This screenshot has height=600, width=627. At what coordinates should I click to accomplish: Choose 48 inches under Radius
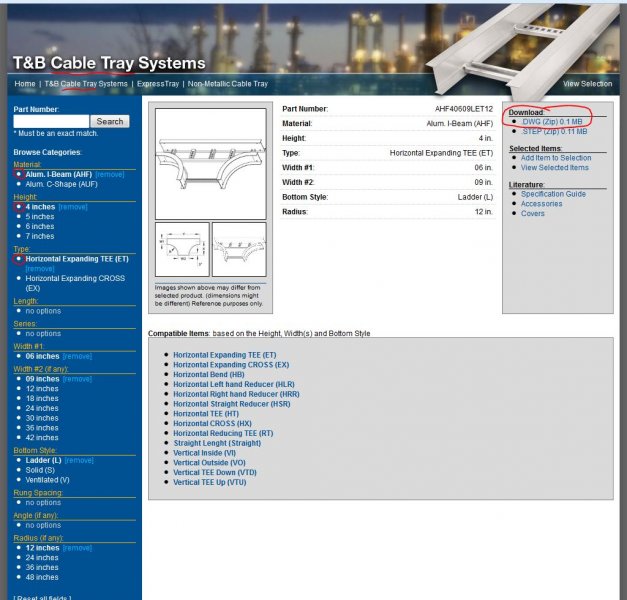coord(42,577)
